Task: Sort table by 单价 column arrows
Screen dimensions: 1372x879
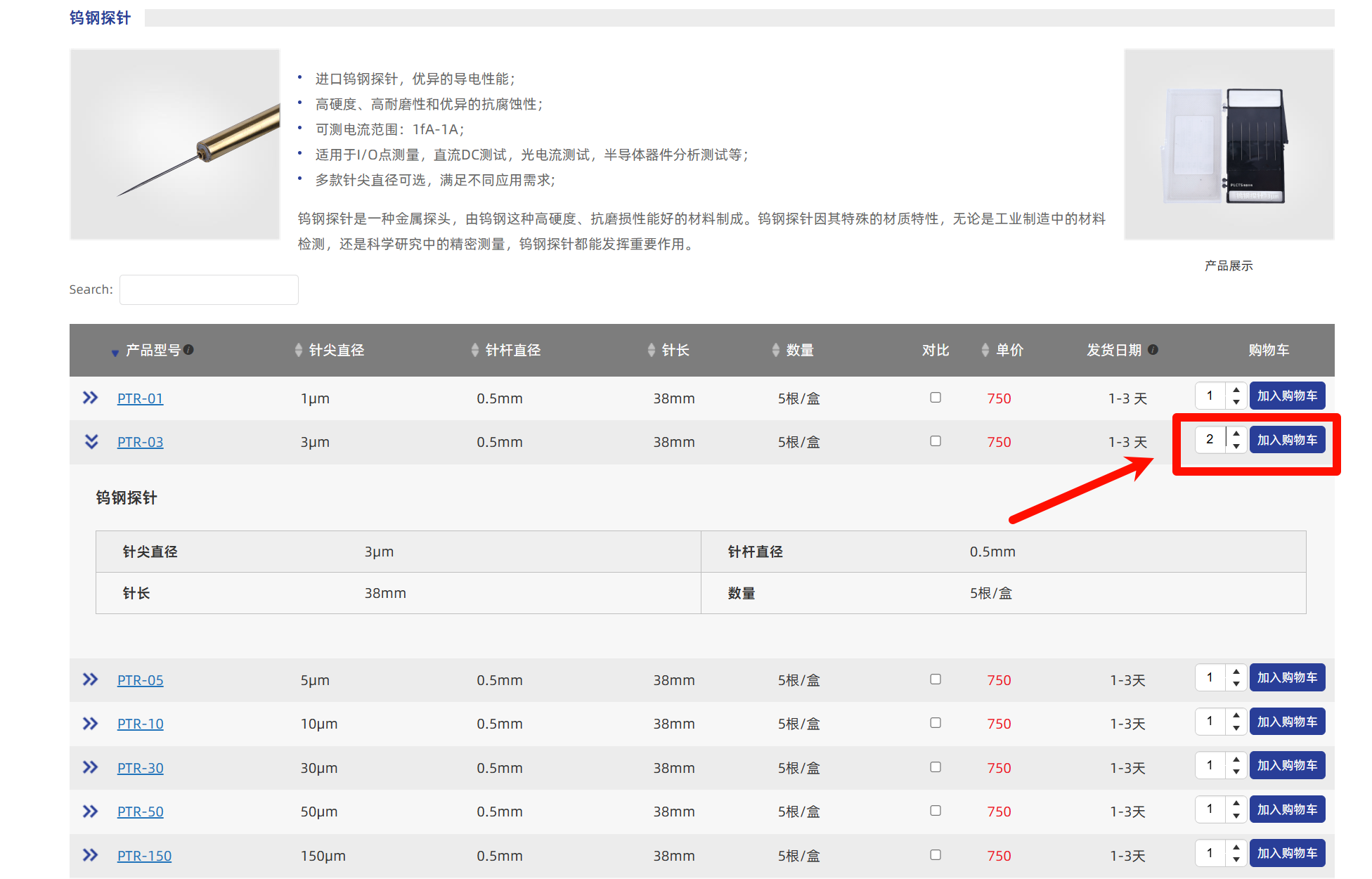Action: click(985, 350)
